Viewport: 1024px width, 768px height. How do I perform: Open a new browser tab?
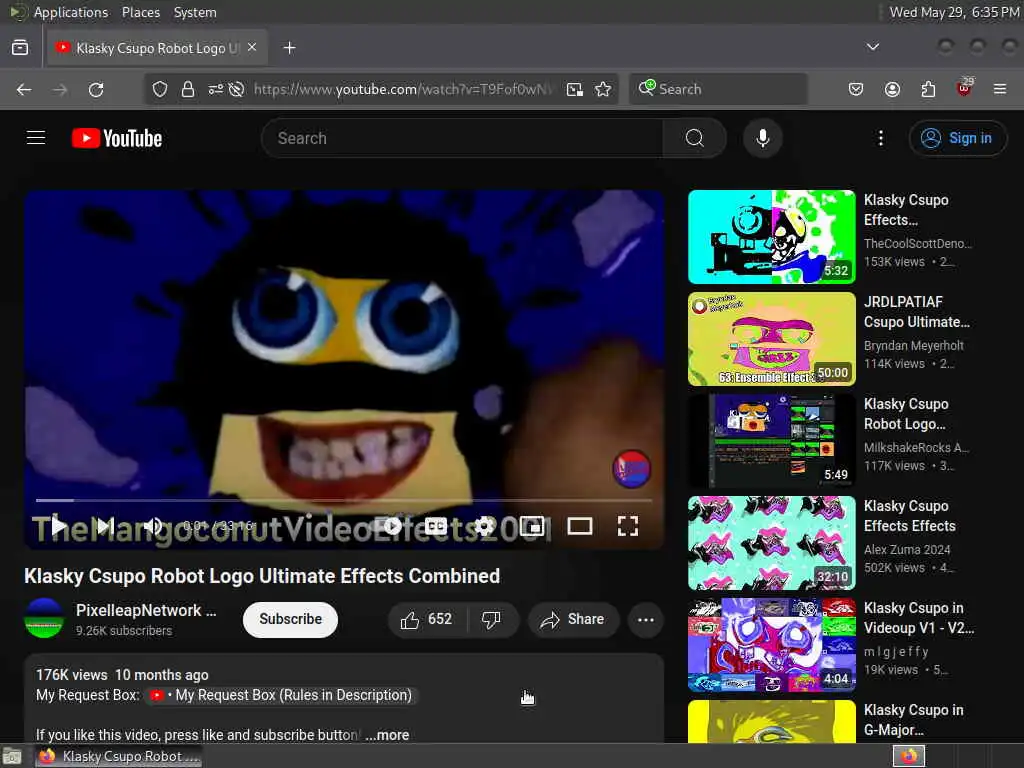[x=289, y=48]
